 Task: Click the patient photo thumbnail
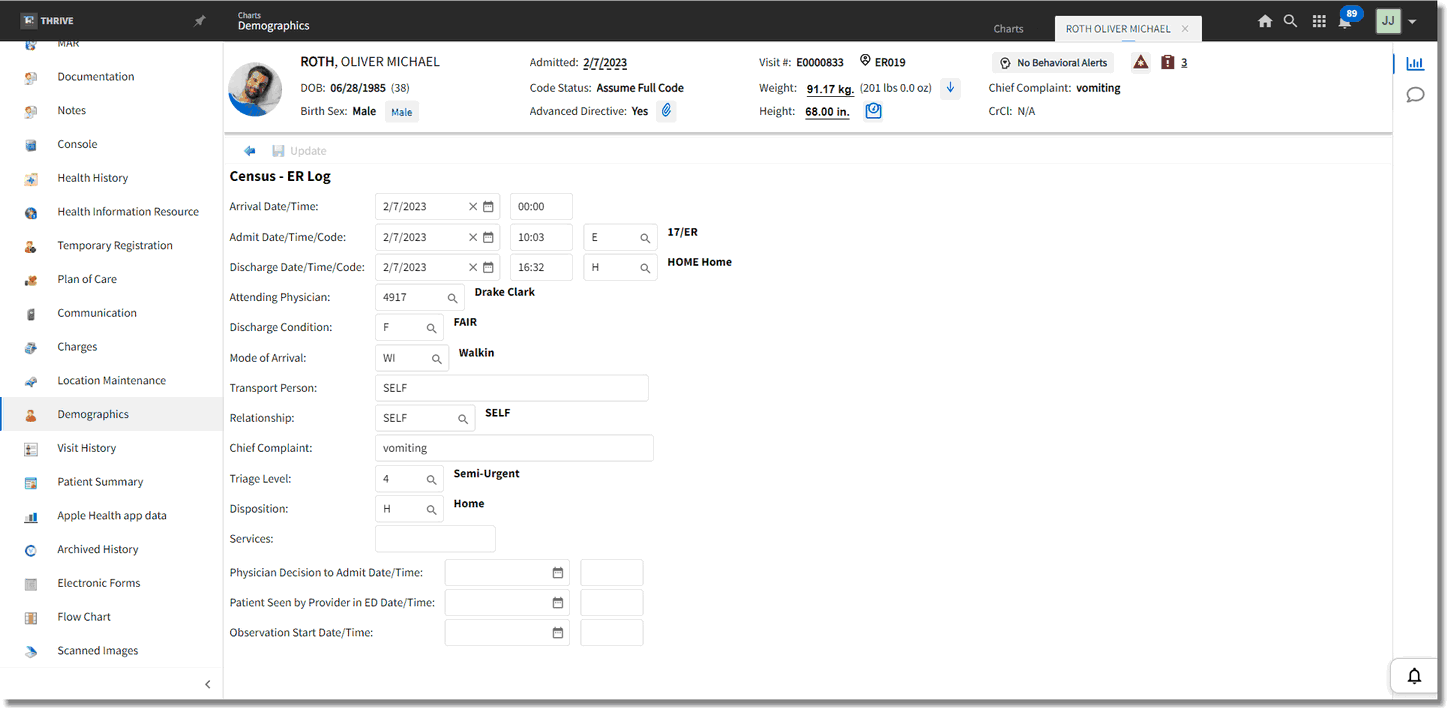[x=255, y=89]
